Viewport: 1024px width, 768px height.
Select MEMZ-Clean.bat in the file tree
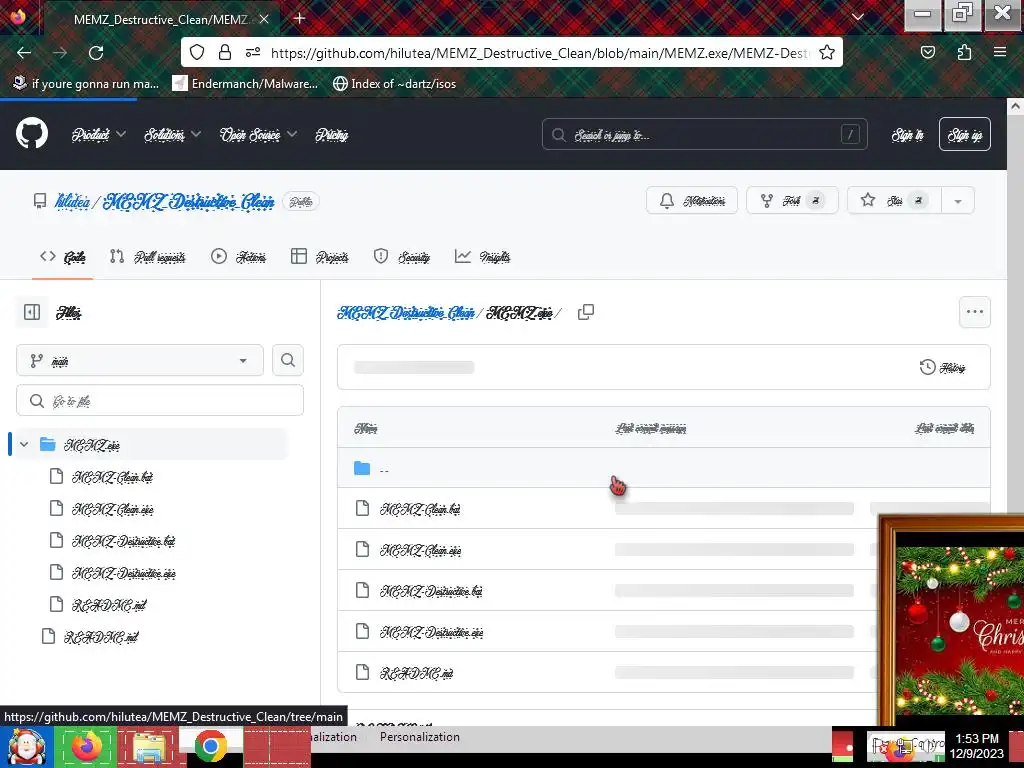[112, 477]
